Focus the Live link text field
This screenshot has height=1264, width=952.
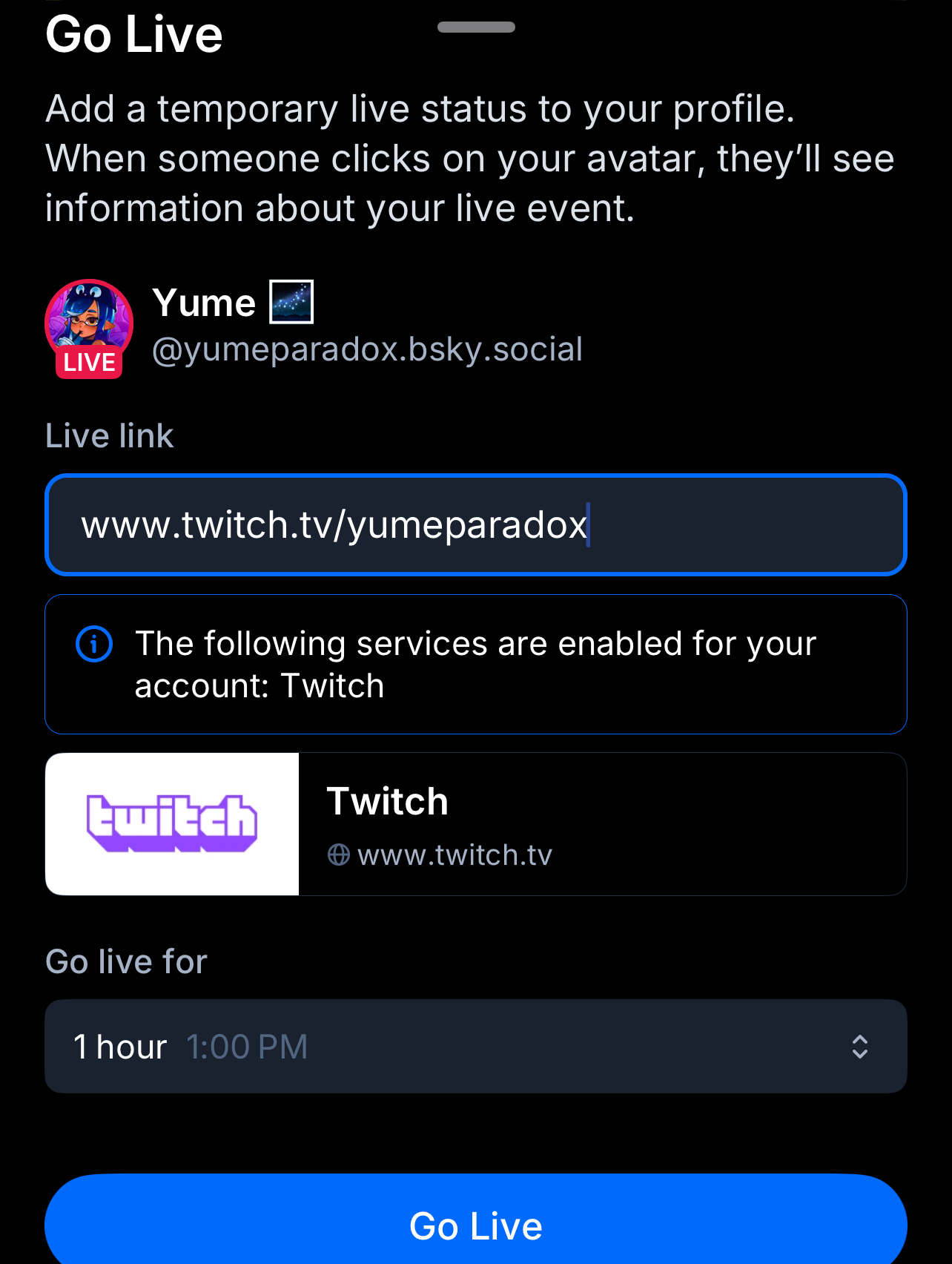point(476,525)
